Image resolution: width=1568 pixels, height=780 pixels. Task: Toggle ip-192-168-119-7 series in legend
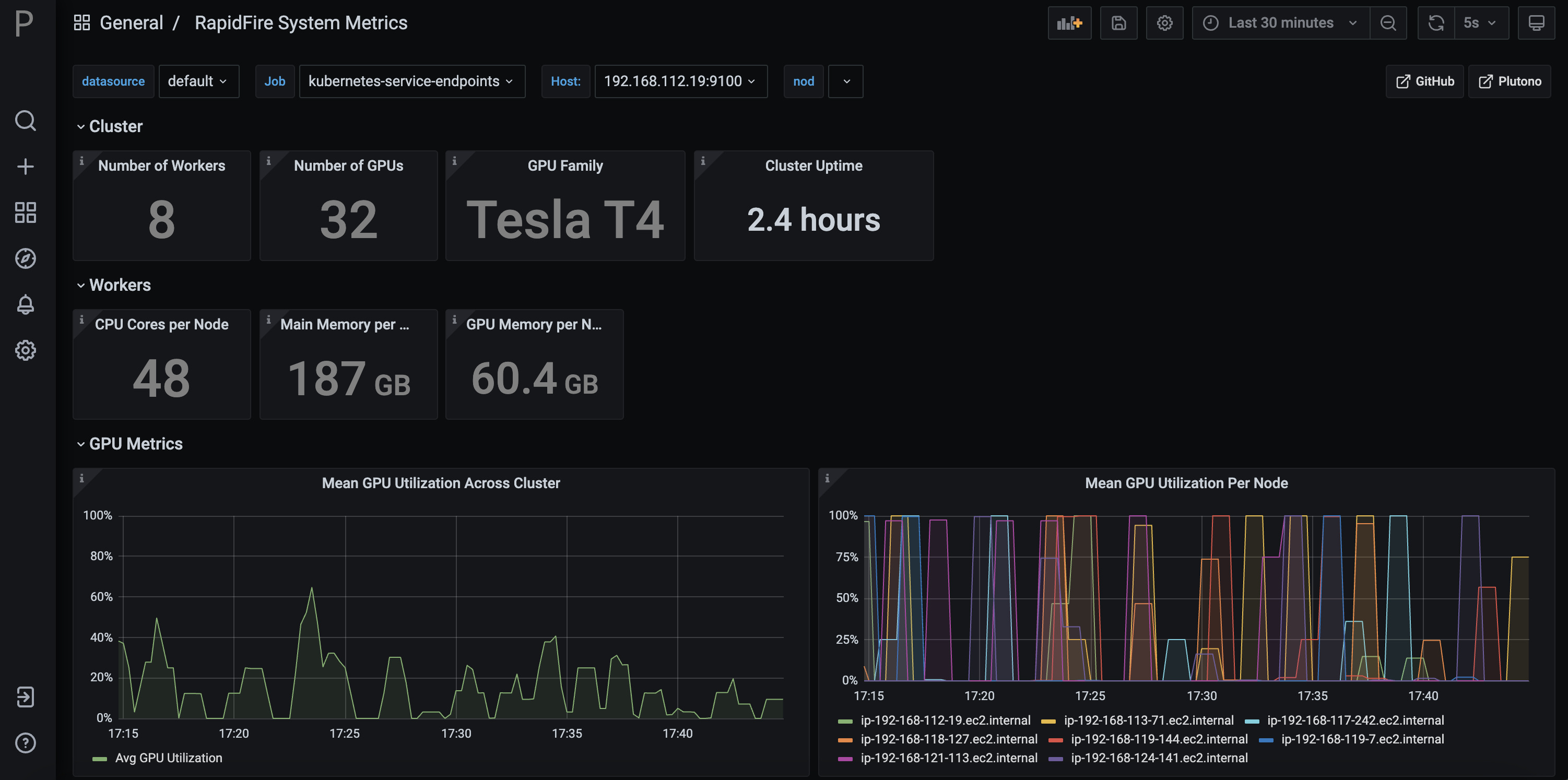click(x=1362, y=739)
